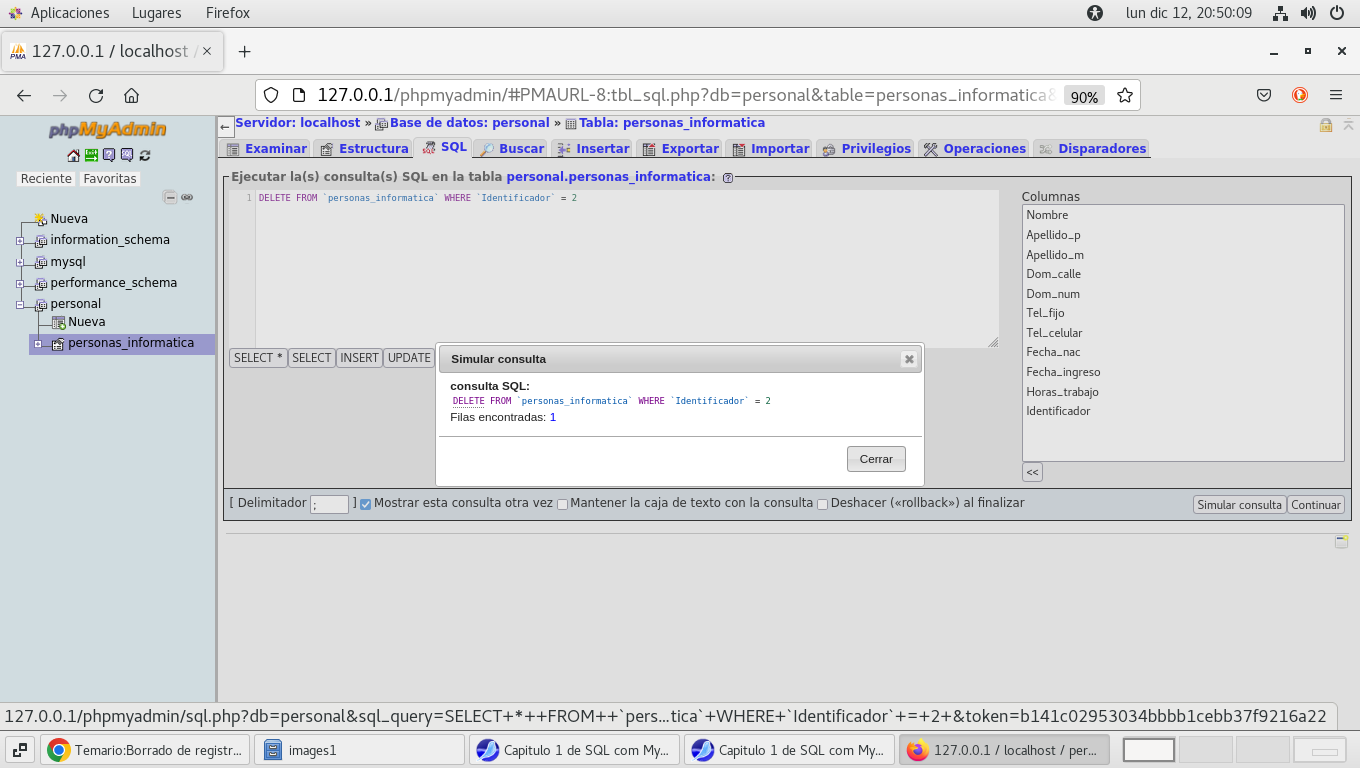Image resolution: width=1360 pixels, height=768 pixels.
Task: Open the phpMyAdmin documentation icon
Action: tap(109, 155)
